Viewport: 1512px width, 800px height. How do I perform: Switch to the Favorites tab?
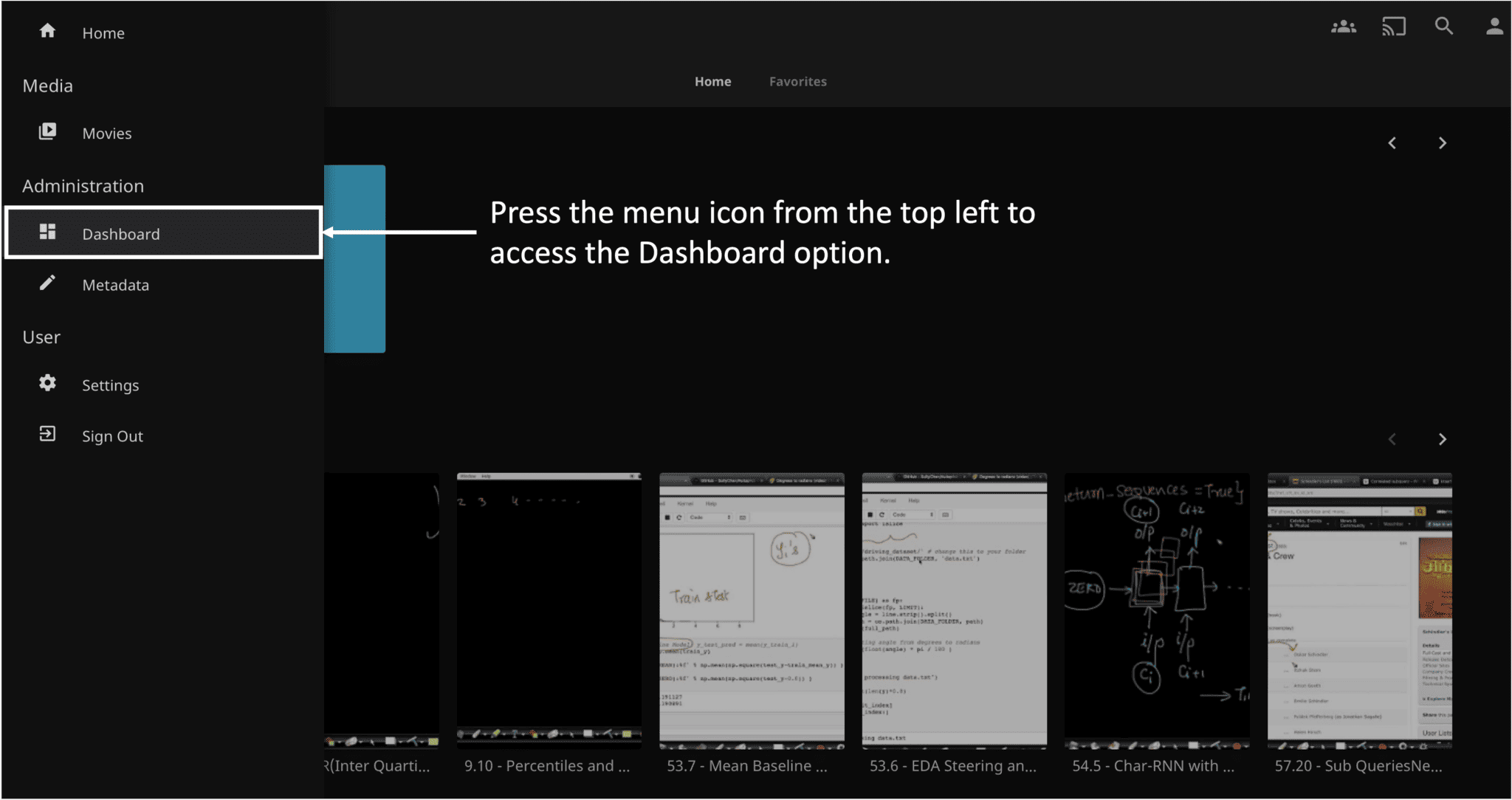797,82
